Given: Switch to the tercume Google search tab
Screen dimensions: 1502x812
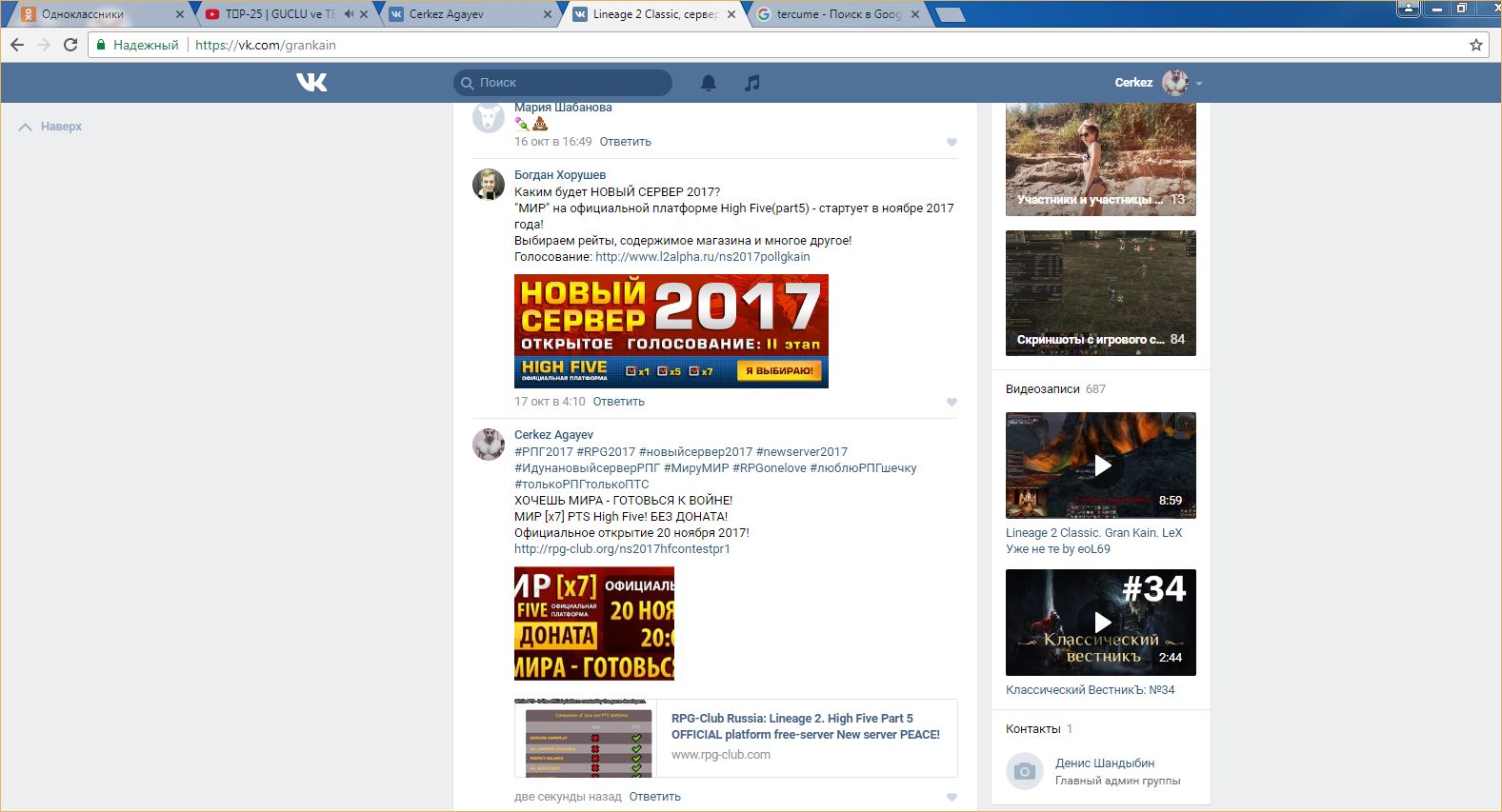Looking at the screenshot, I should [x=837, y=14].
